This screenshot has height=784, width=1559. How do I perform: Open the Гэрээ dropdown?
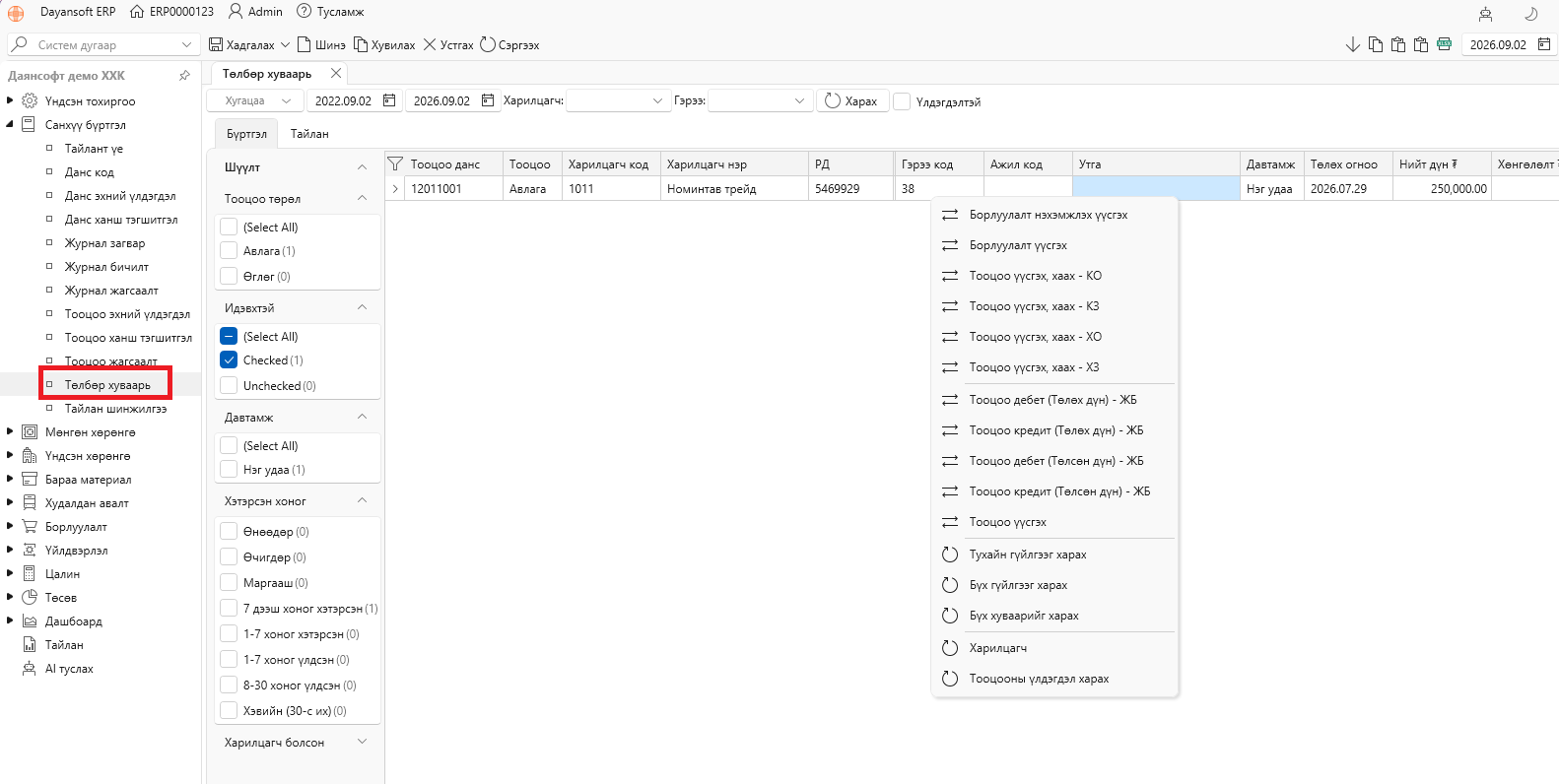(760, 101)
